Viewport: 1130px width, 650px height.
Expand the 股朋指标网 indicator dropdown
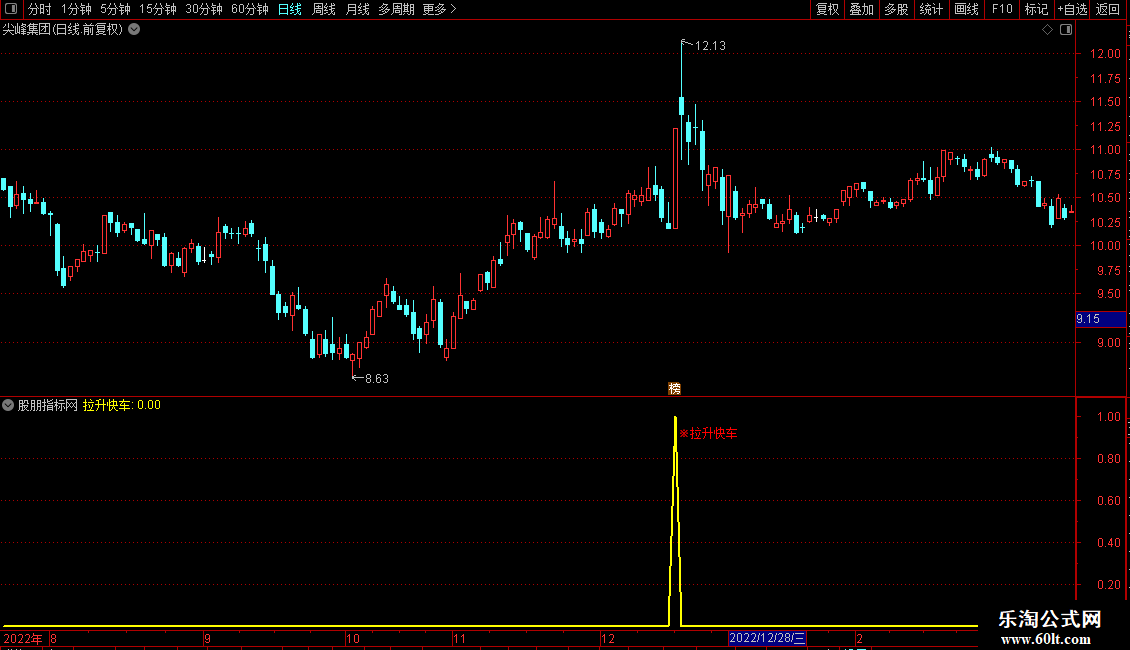8,405
